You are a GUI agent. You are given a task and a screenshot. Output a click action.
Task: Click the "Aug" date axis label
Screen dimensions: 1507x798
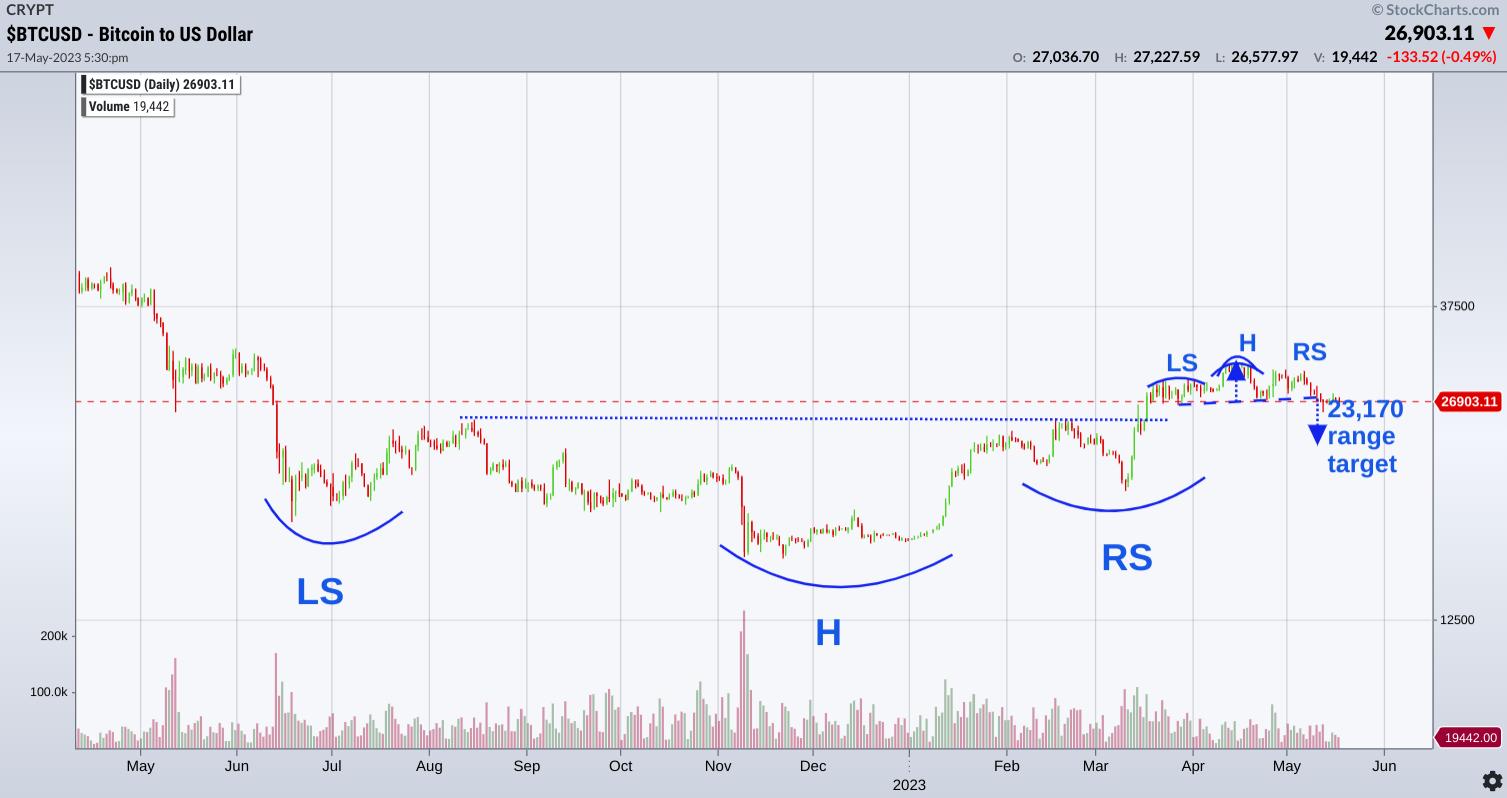(429, 766)
